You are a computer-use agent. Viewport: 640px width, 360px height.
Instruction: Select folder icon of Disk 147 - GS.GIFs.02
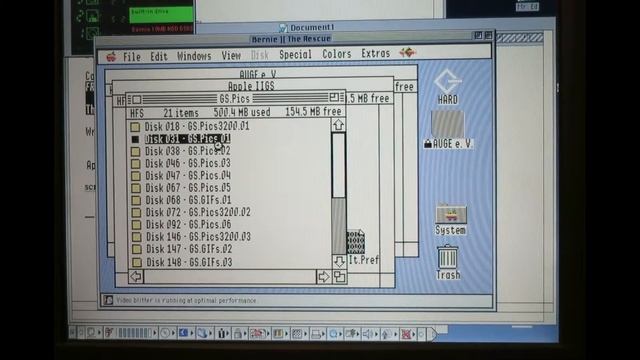click(137, 249)
